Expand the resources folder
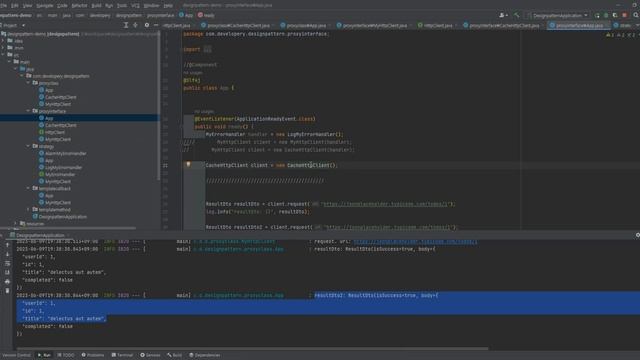This screenshot has height=360, width=640. [x=16, y=224]
